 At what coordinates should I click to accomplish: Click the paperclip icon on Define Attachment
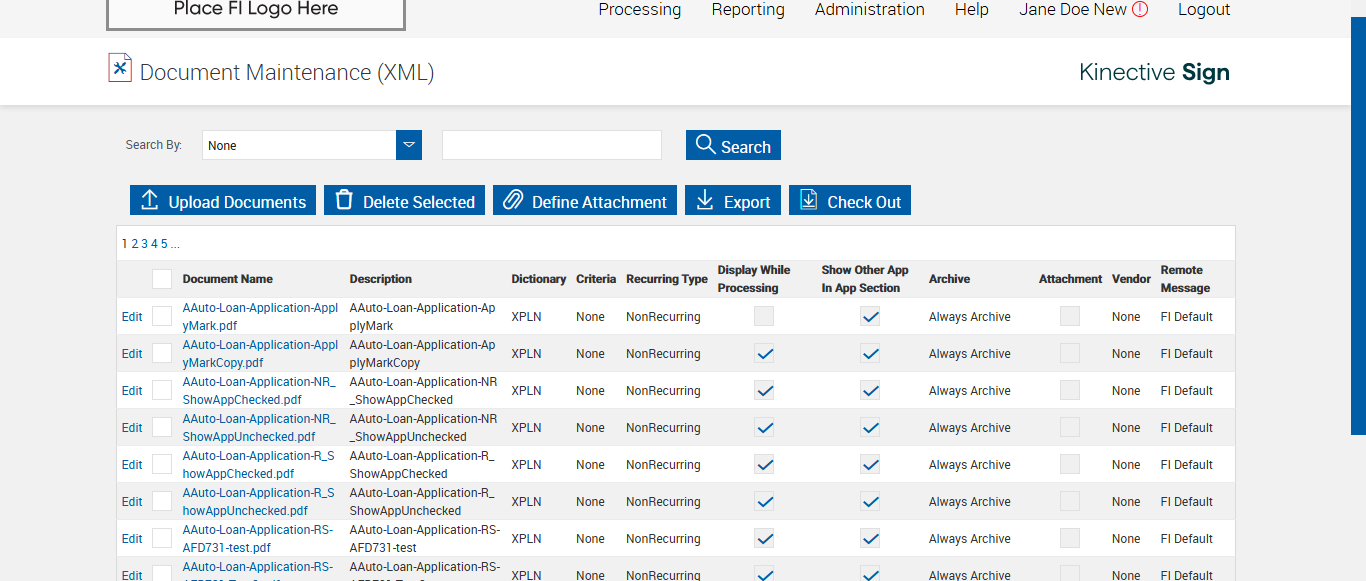click(x=513, y=200)
